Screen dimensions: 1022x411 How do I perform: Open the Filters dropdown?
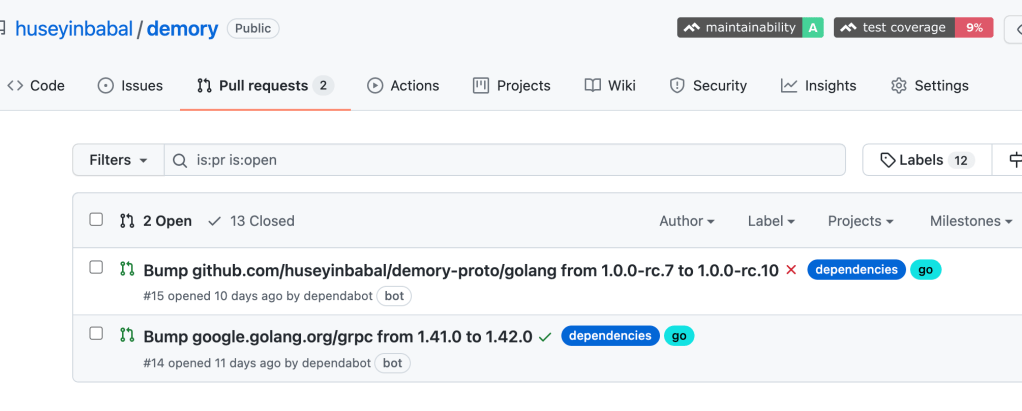118,160
